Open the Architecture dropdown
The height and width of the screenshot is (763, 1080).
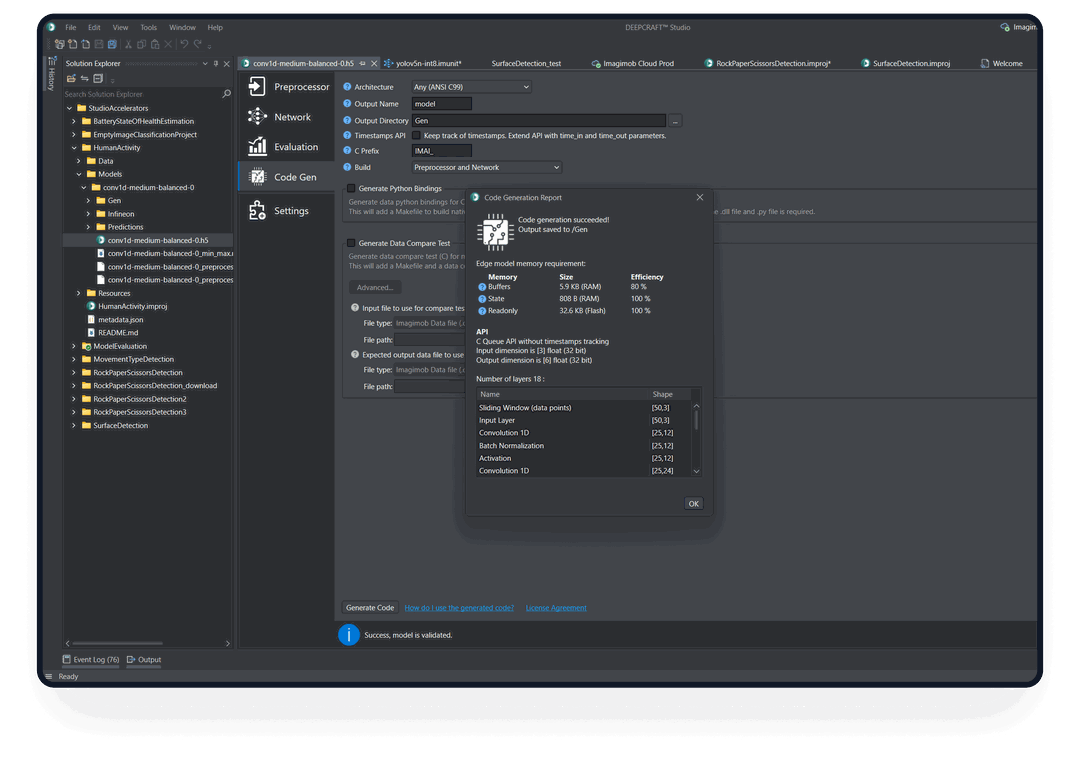(x=471, y=87)
